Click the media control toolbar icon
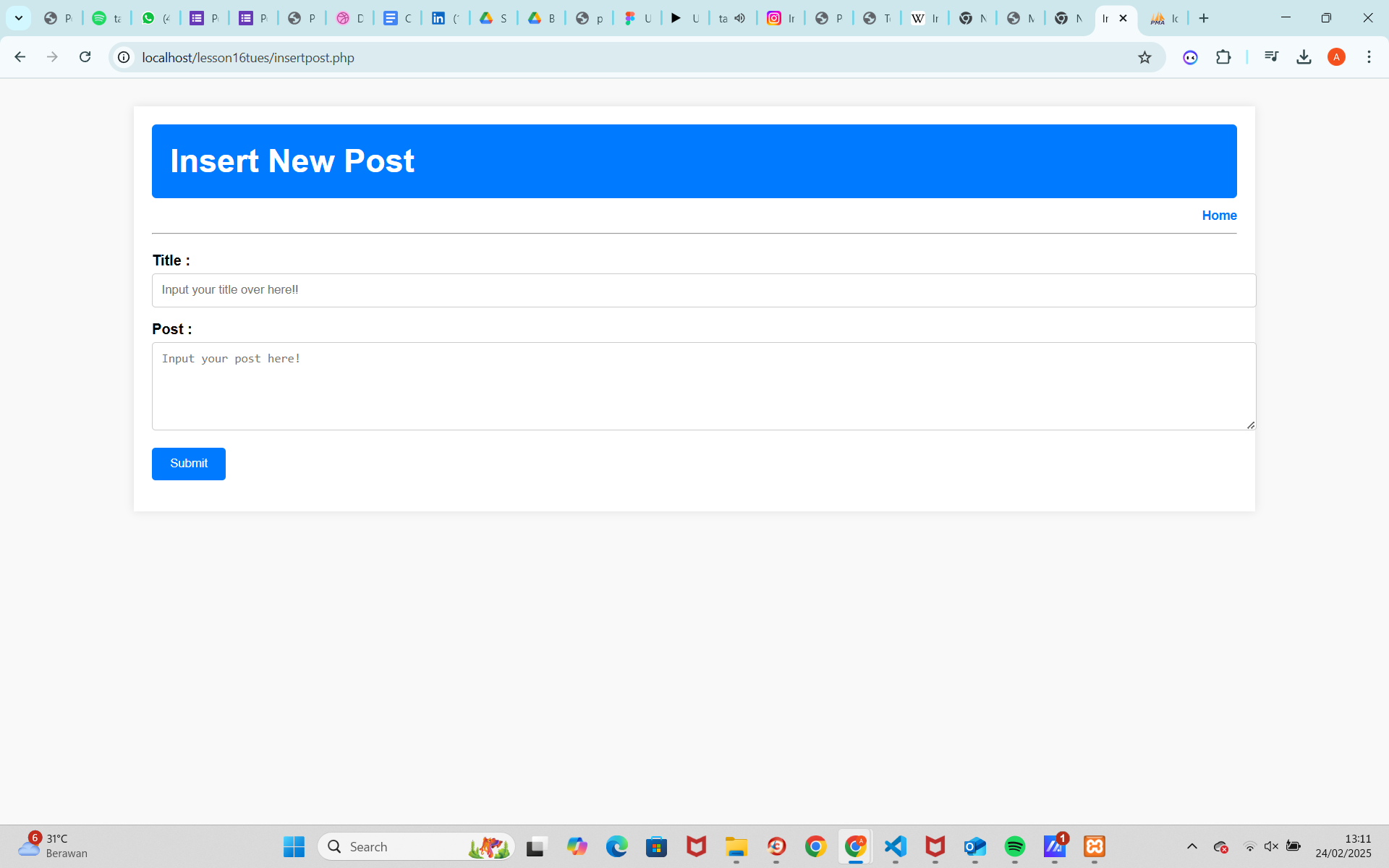Viewport: 1389px width, 868px height. tap(1271, 57)
